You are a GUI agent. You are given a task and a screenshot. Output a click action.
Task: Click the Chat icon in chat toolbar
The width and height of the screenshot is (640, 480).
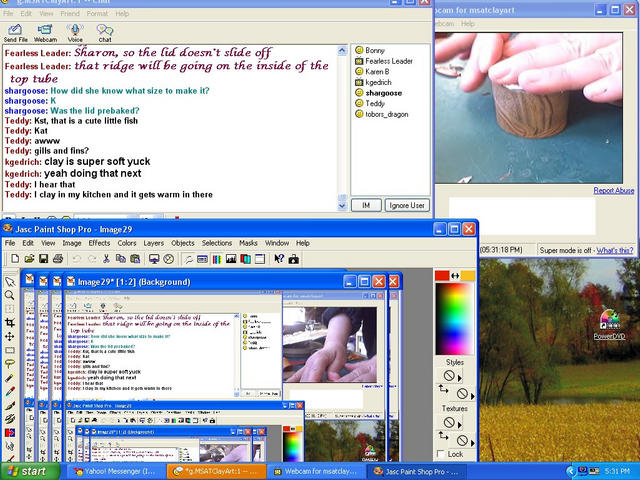coord(105,33)
